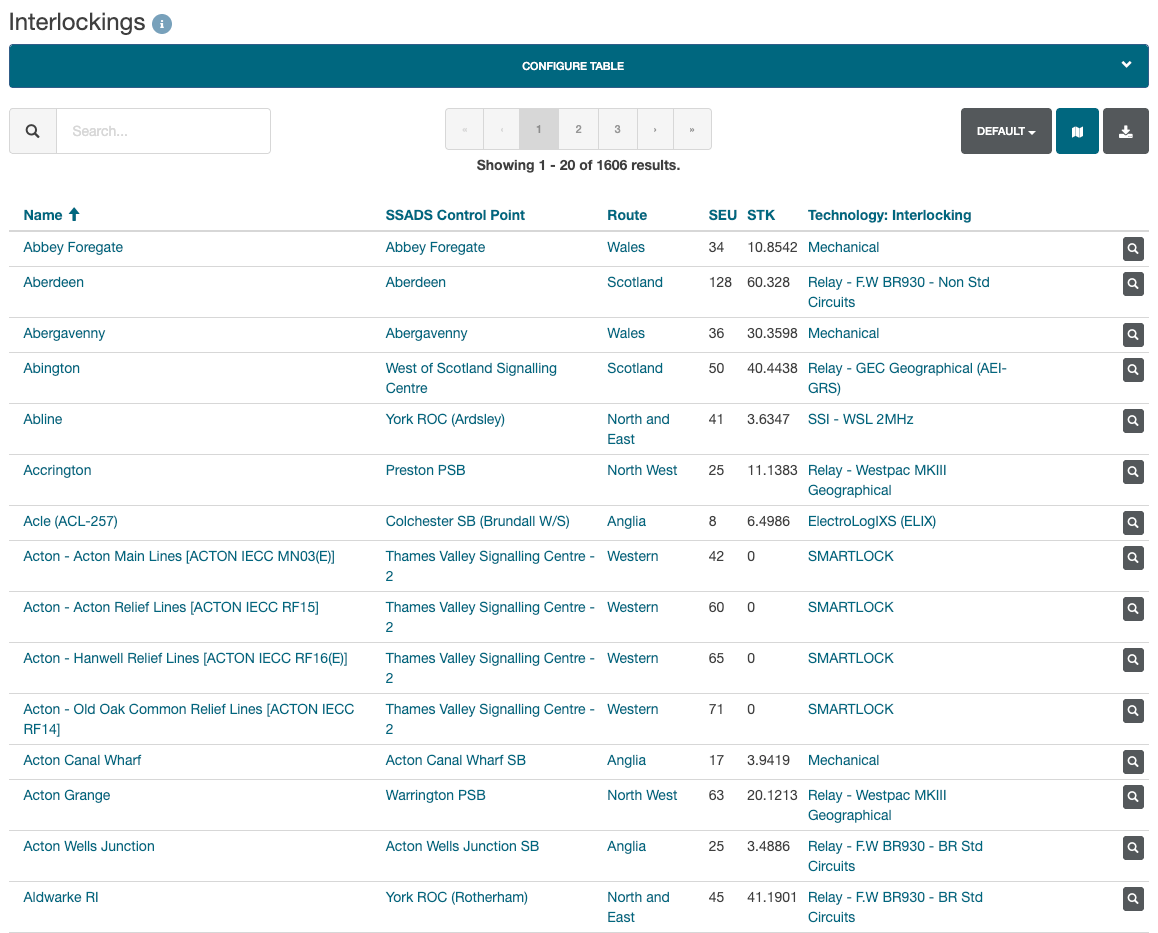This screenshot has height=933, width=1158.
Task: Go to page 2 of results
Action: [578, 129]
